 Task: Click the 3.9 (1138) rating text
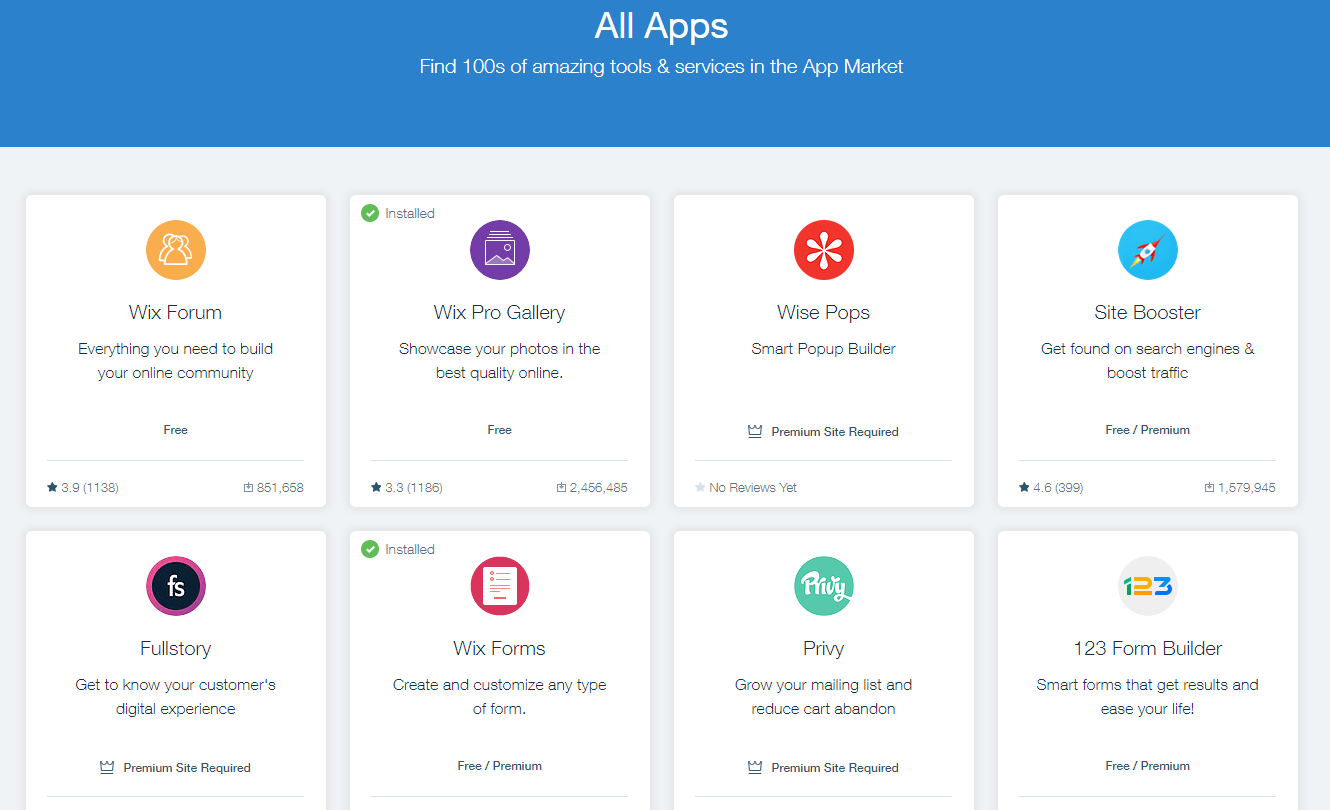[x=90, y=488]
